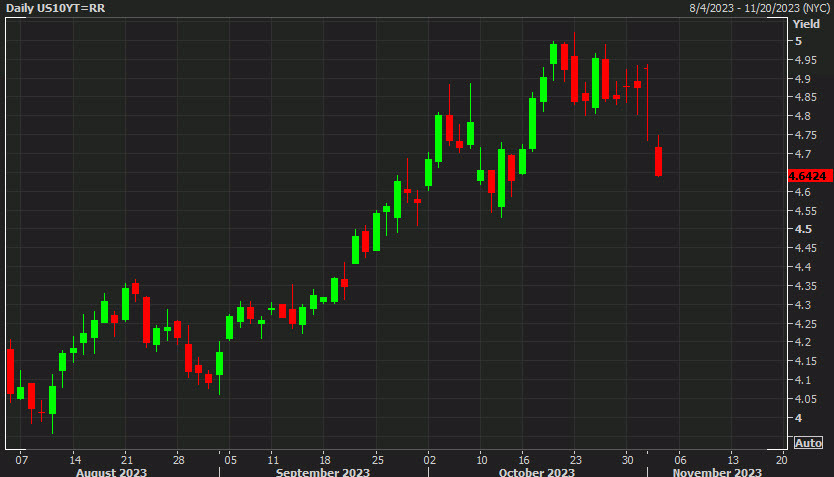Image resolution: width=834 pixels, height=477 pixels.
Task: Click the September 2023 month label
Action: pos(322,472)
